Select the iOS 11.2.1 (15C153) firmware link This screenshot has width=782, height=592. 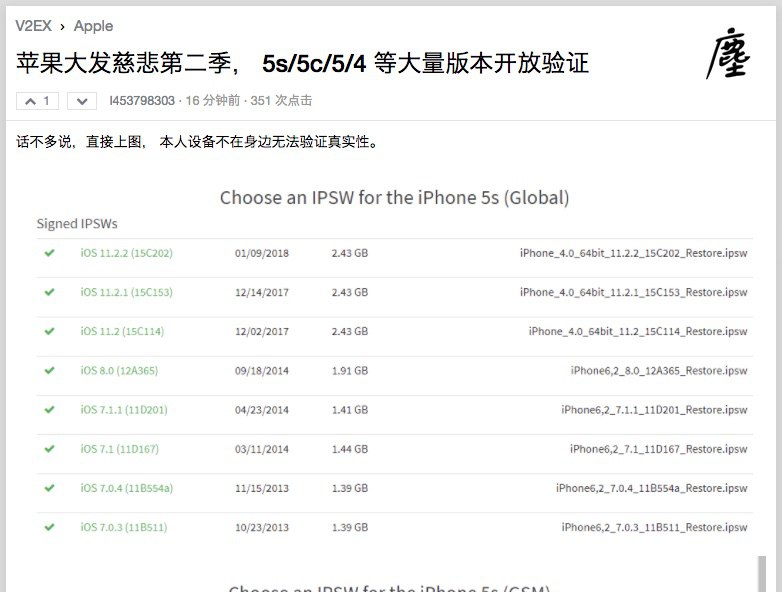click(126, 292)
